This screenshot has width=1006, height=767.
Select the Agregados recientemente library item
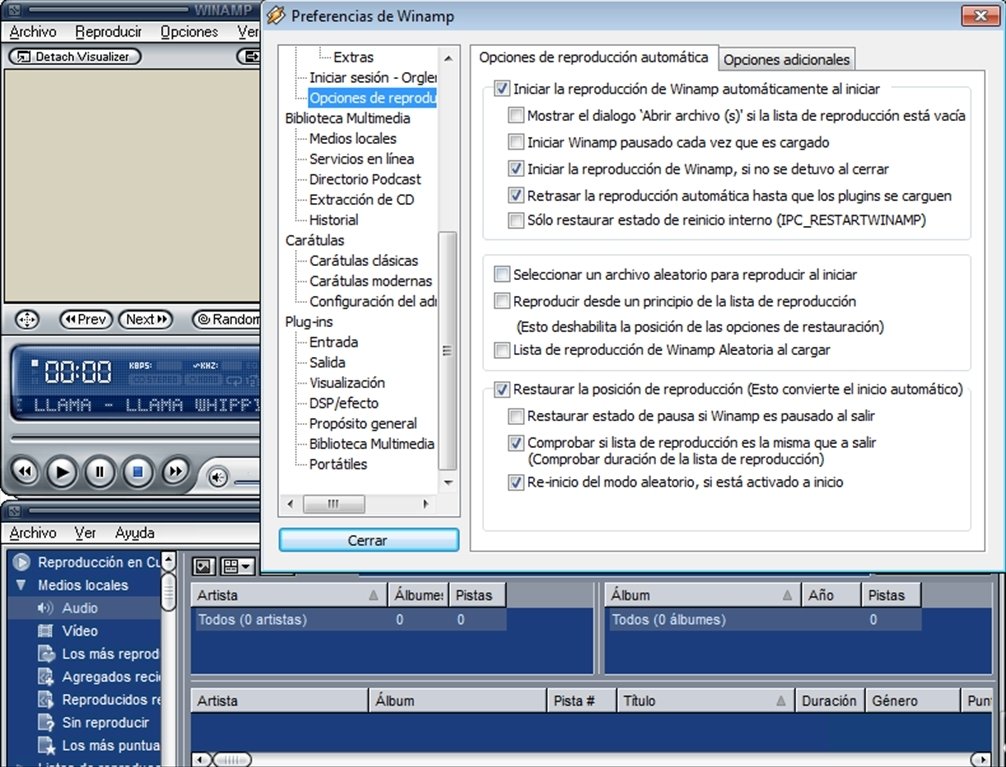tap(98, 677)
